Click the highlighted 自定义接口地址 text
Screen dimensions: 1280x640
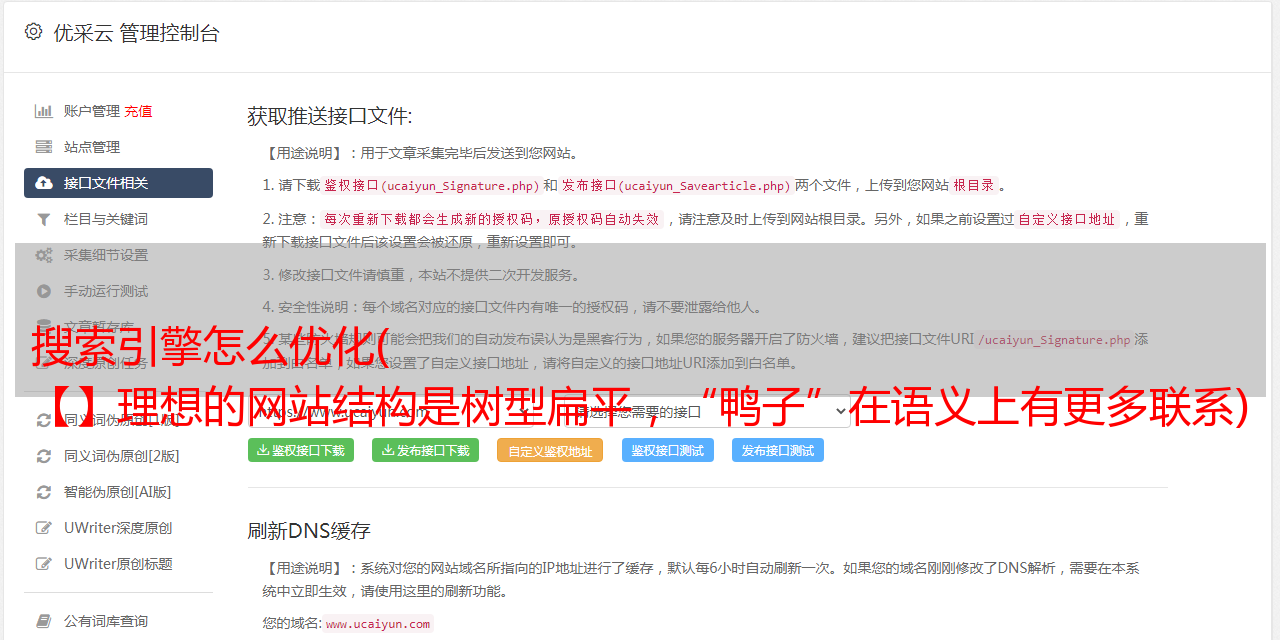point(1067,219)
